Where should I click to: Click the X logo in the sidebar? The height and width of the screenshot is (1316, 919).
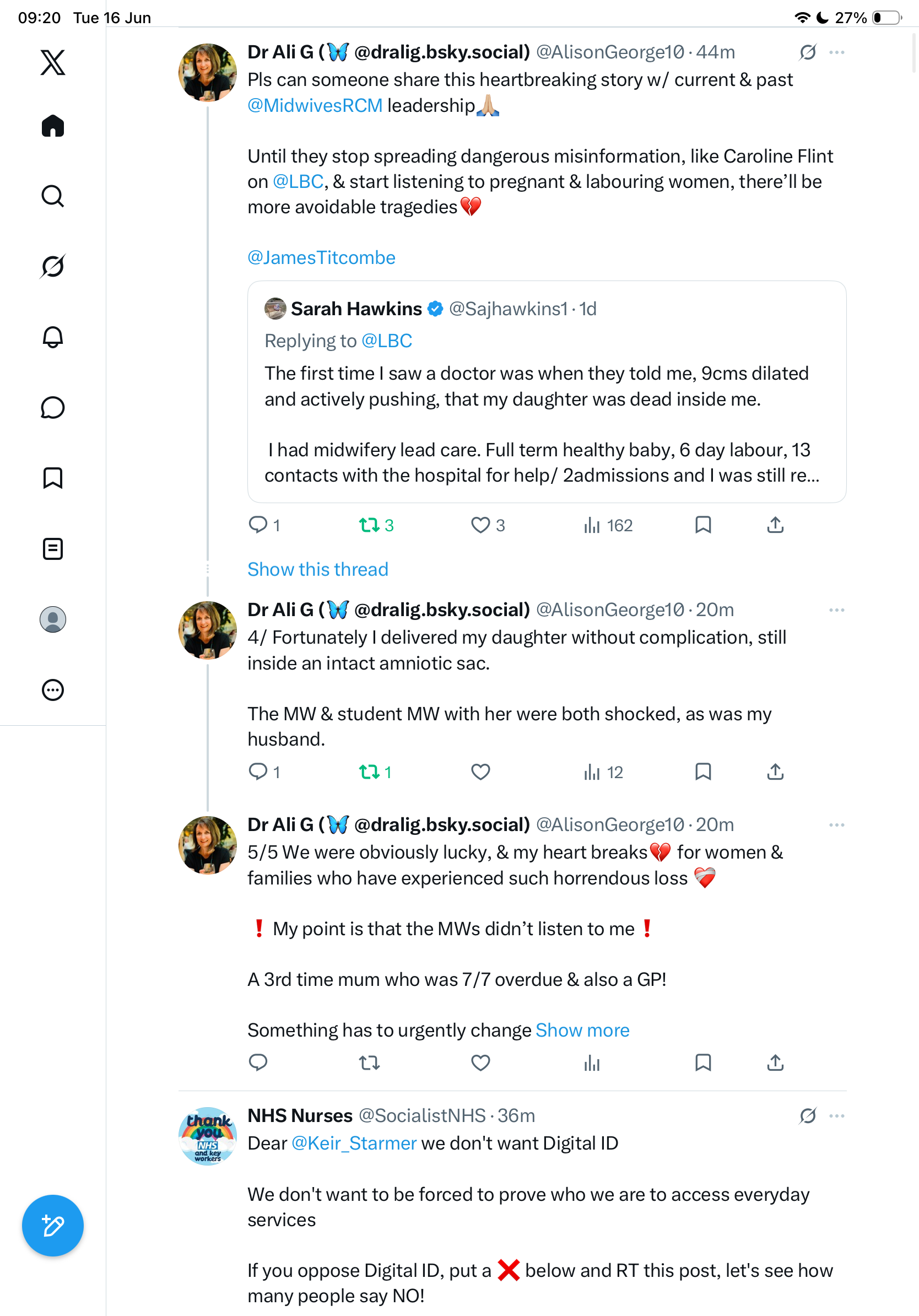[53, 62]
